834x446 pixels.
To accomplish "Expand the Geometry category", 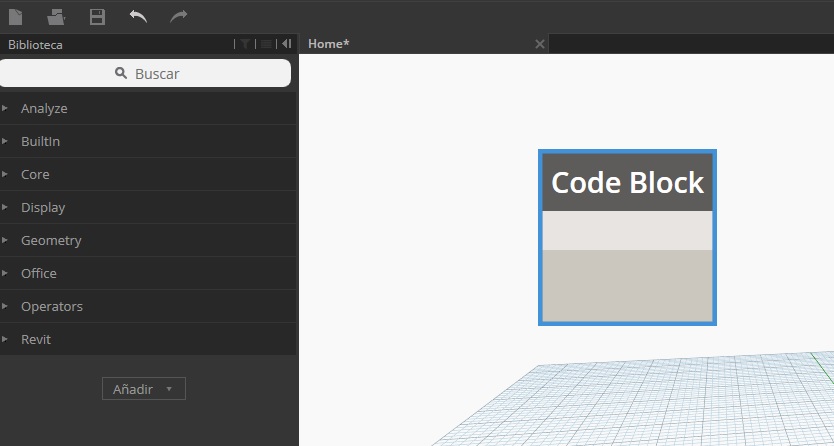I will pyautogui.click(x=51, y=241).
